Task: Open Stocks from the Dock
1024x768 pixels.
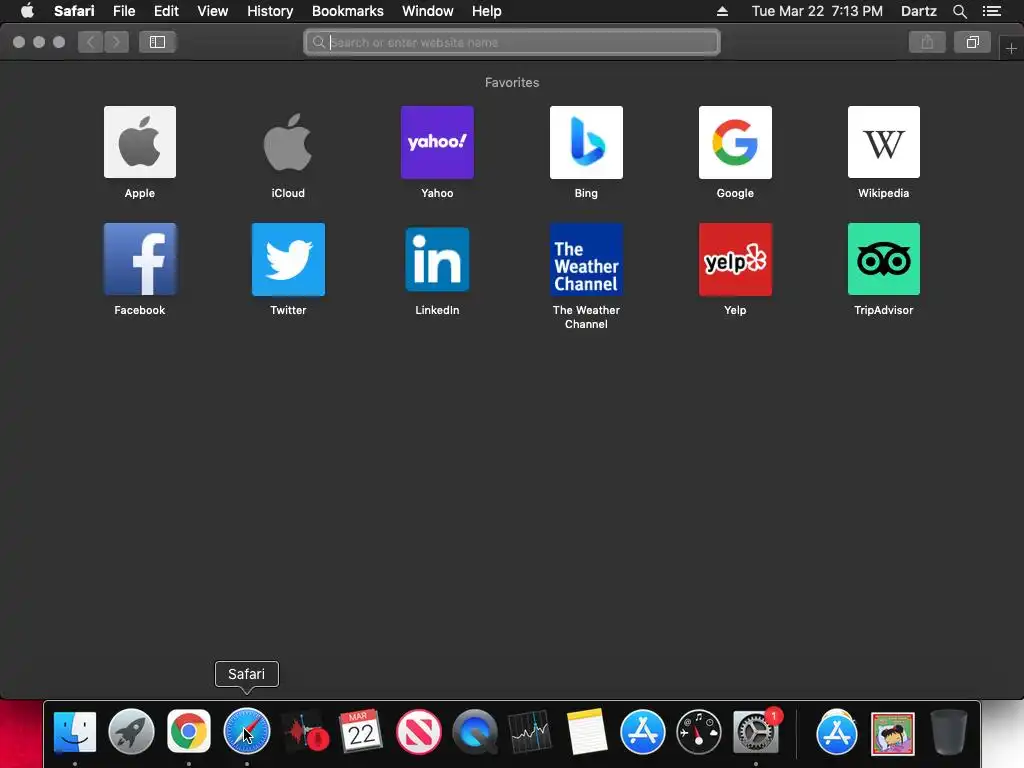Action: 530,731
